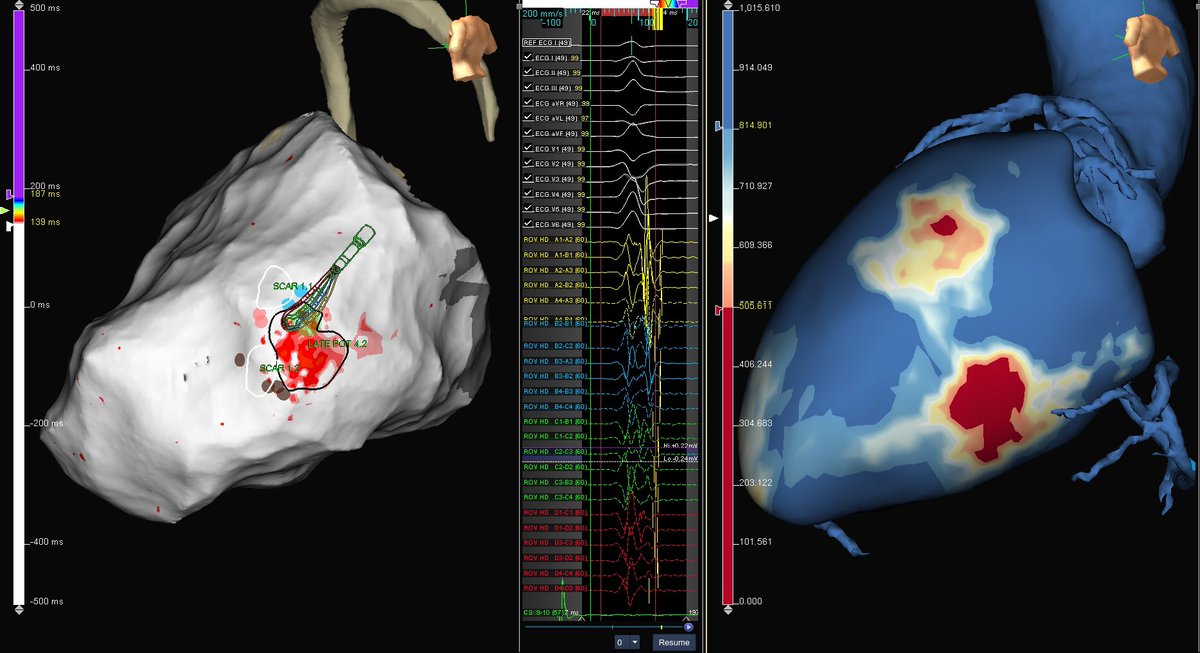This screenshot has width=1200, height=653.
Task: Select the REF ECG I (49) reference label
Action: coord(548,43)
